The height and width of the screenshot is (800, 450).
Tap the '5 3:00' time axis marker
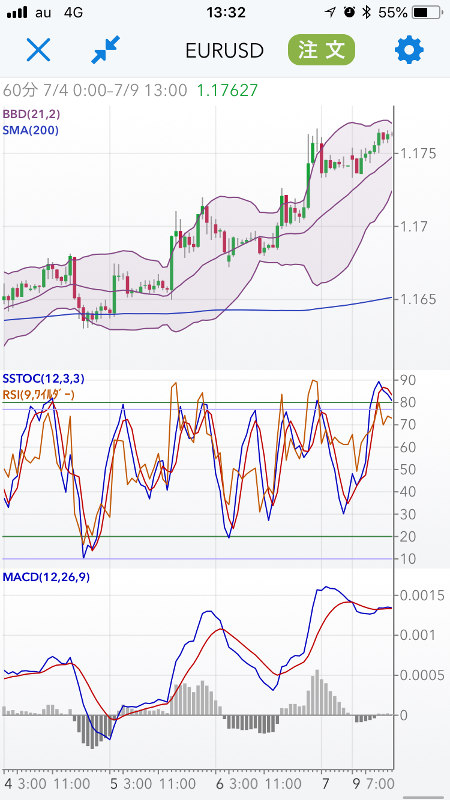point(131,783)
